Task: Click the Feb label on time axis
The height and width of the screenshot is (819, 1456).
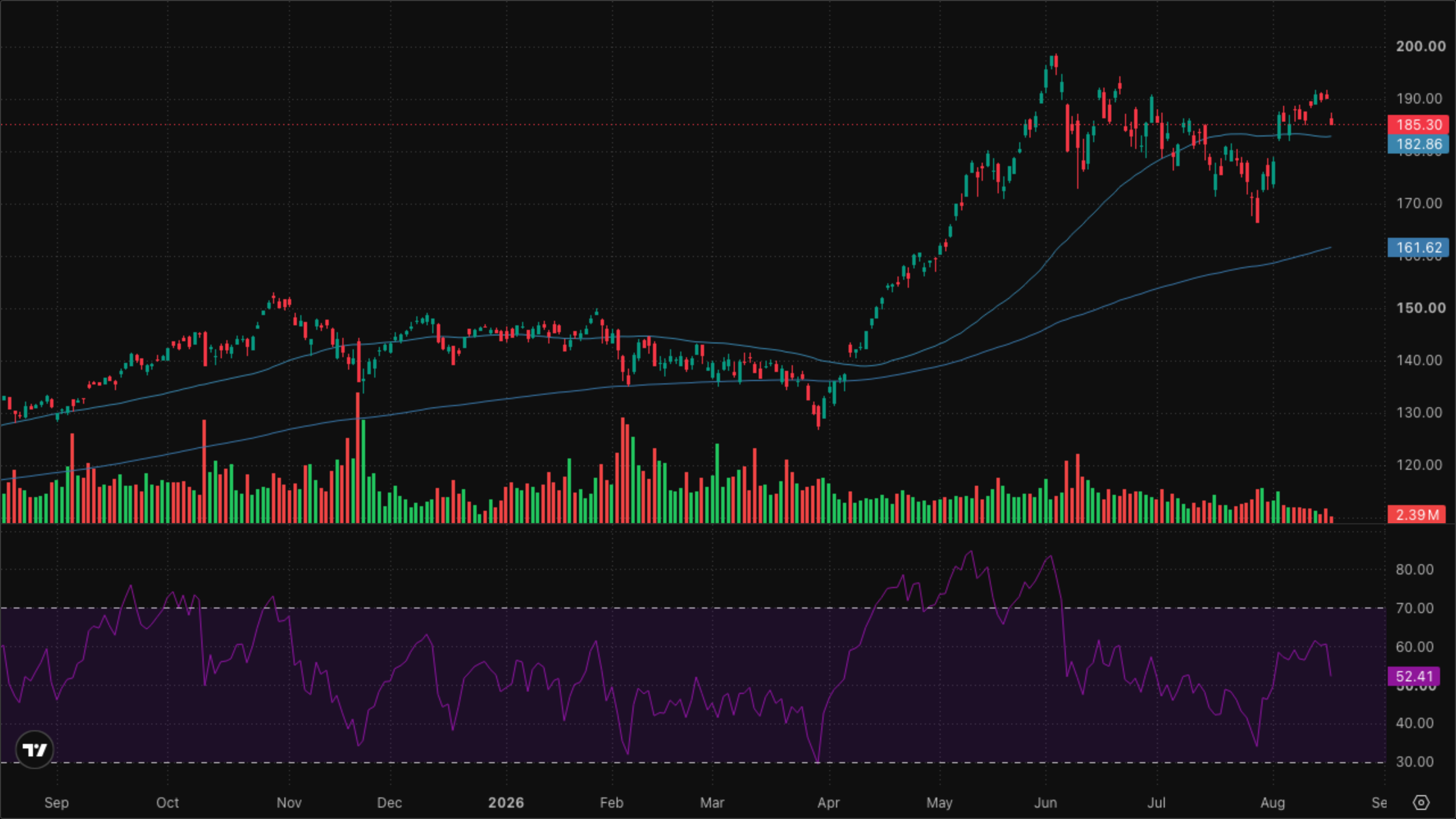Action: (612, 803)
